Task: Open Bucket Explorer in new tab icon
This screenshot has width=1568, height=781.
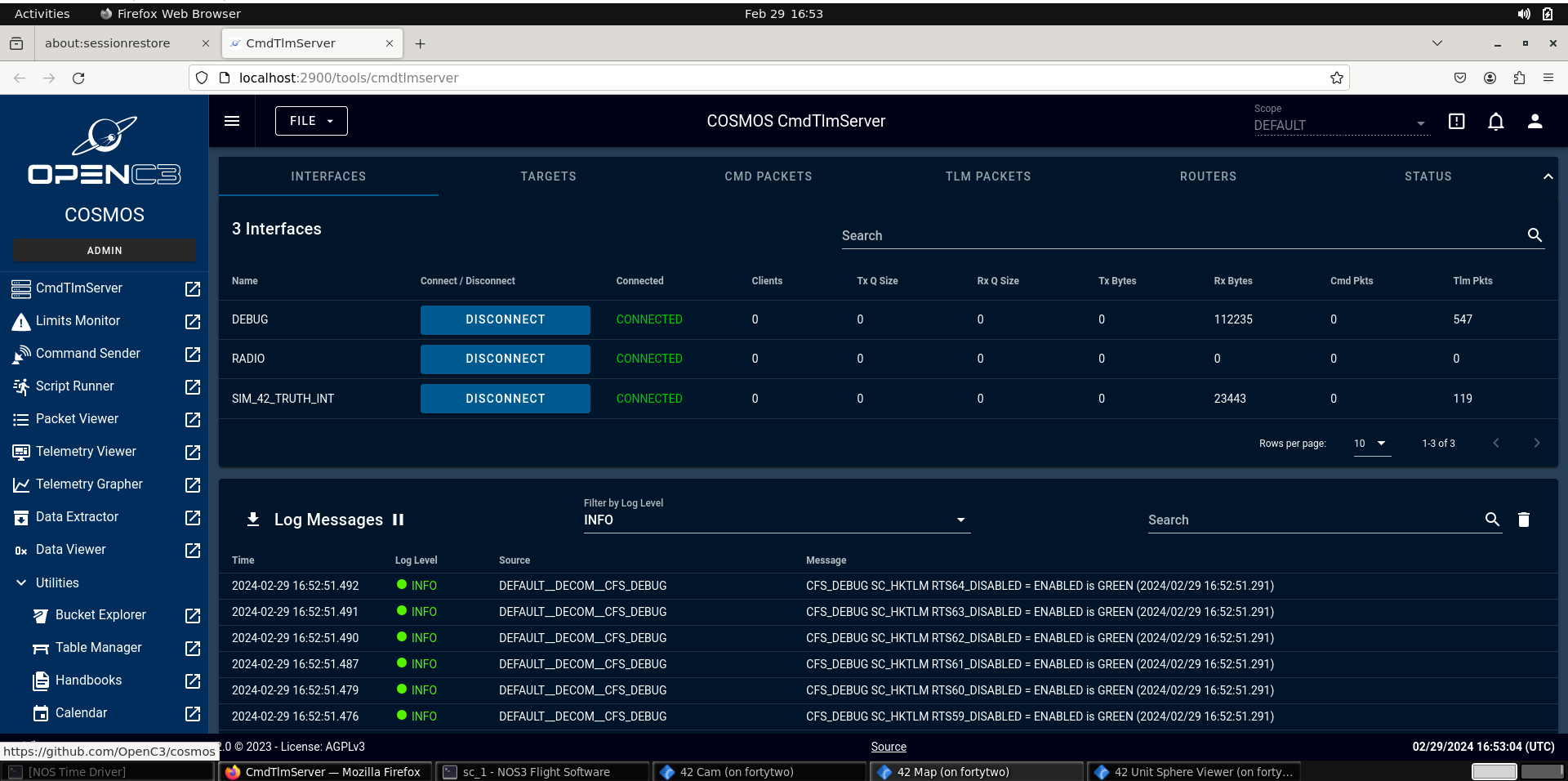Action: click(x=193, y=615)
